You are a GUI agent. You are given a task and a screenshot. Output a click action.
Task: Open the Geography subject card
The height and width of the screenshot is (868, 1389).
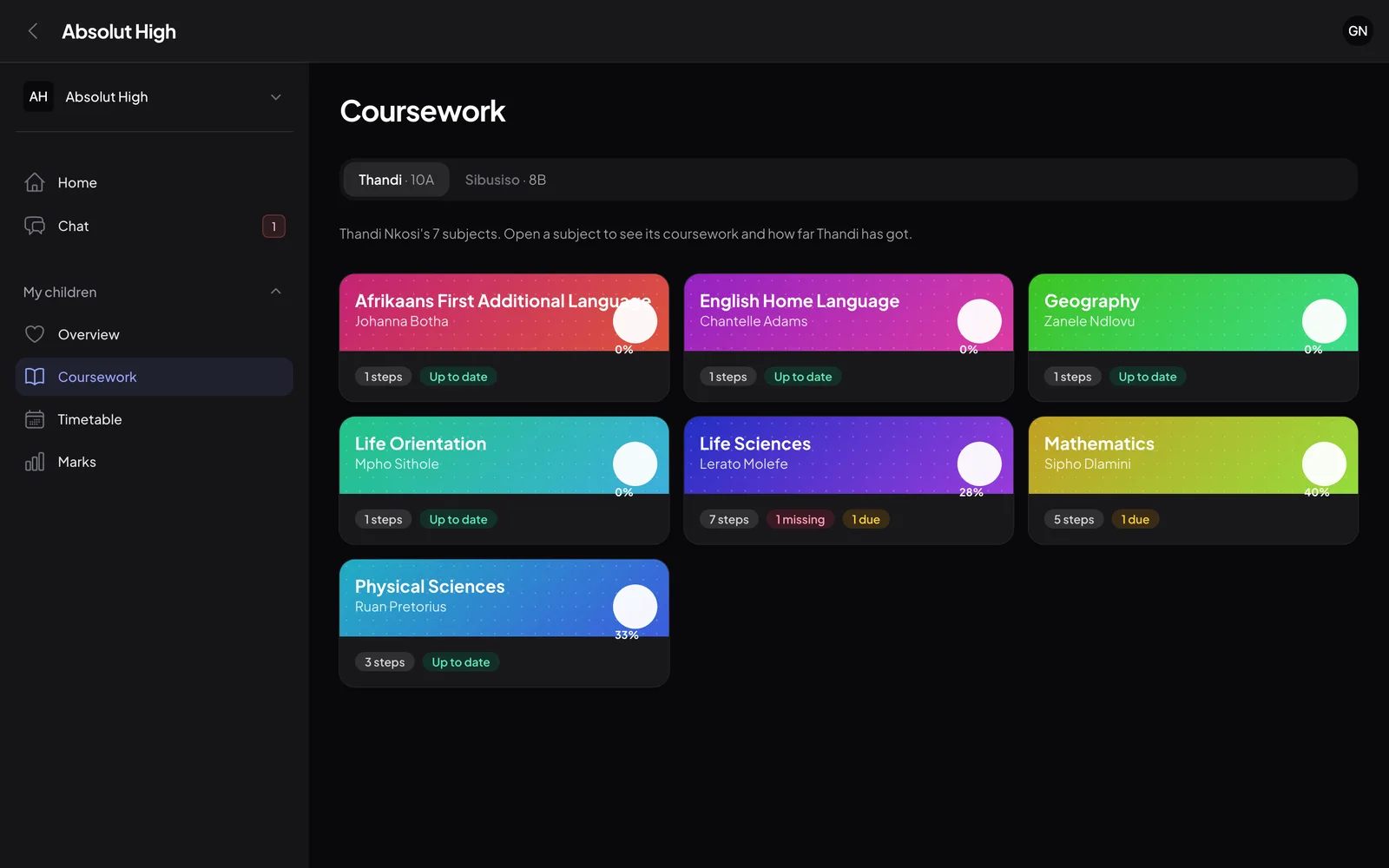pyautogui.click(x=1194, y=338)
